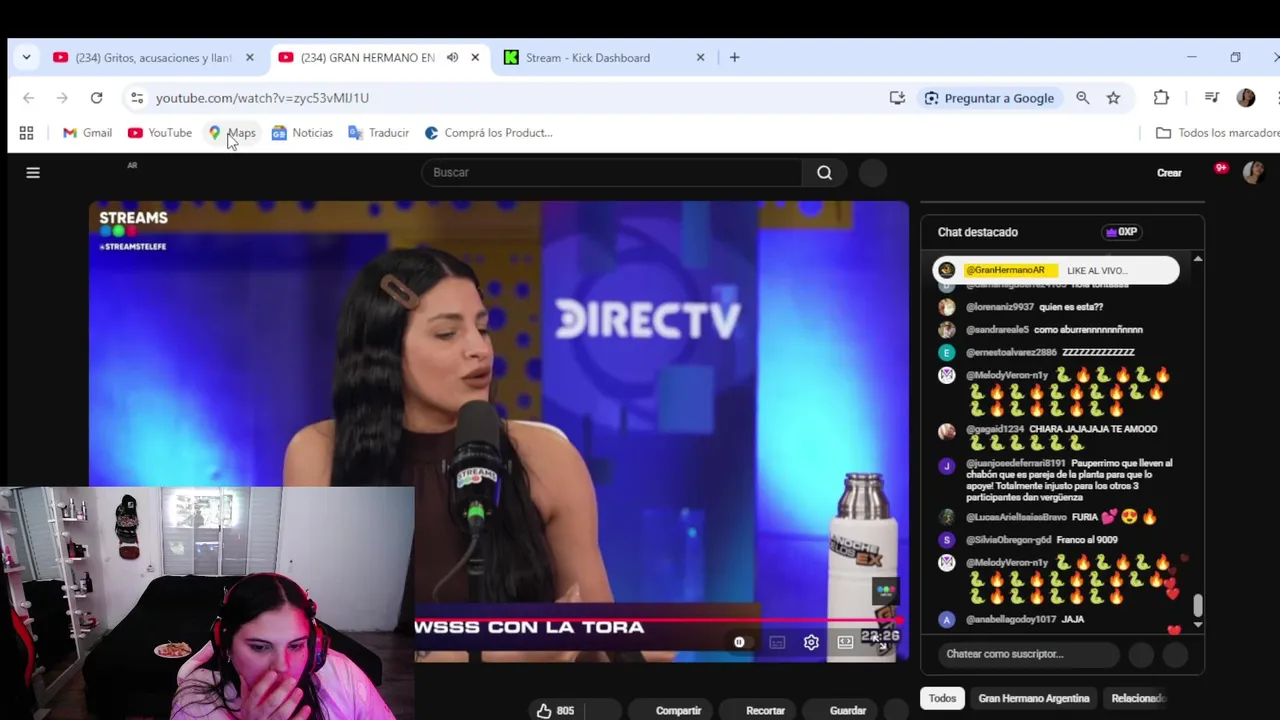
Task: Expand the Chat destacado dropdown
Action: [978, 232]
